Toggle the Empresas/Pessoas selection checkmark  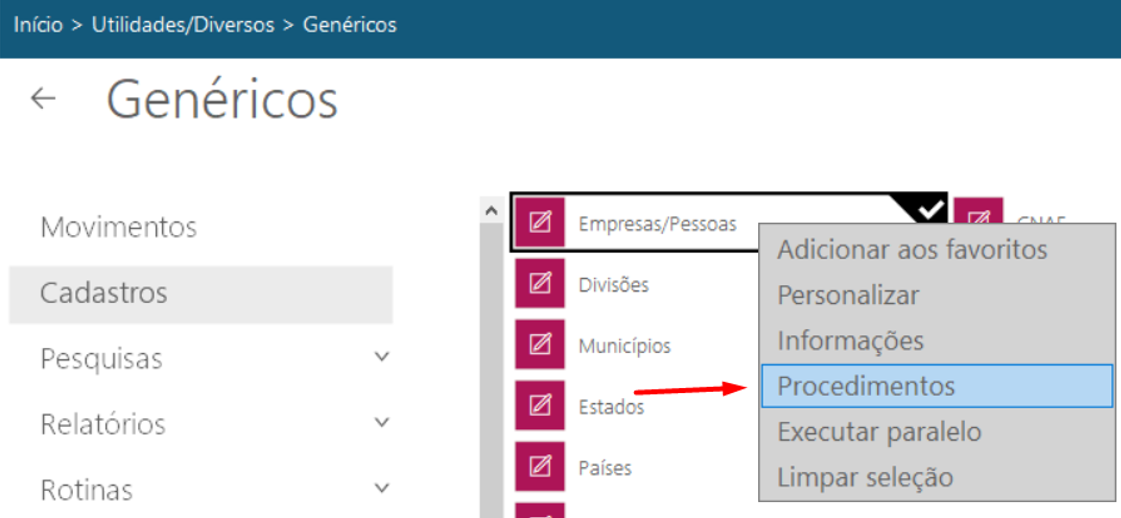click(930, 208)
